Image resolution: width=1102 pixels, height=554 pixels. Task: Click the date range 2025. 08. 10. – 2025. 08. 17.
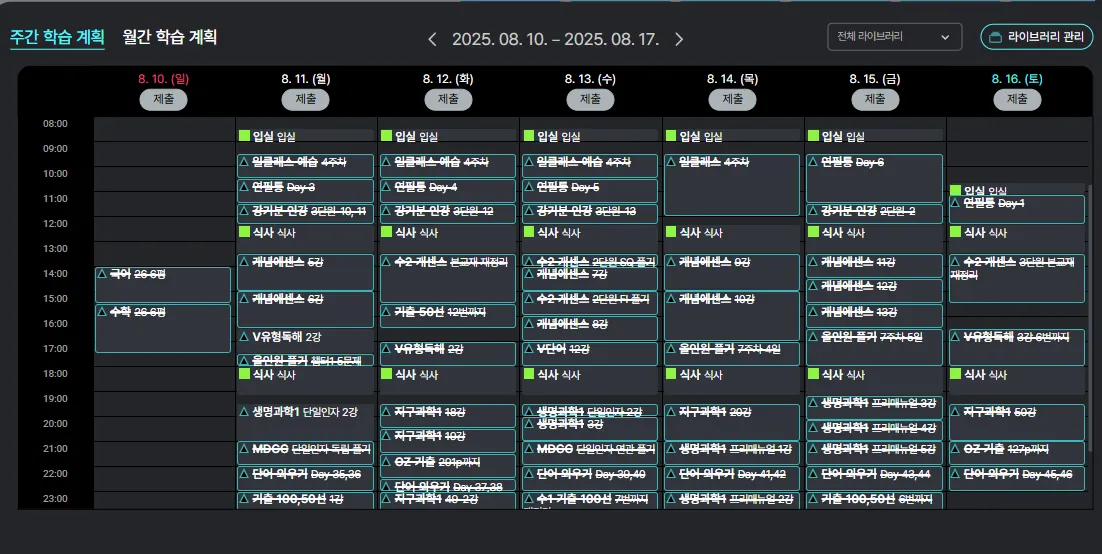[555, 39]
